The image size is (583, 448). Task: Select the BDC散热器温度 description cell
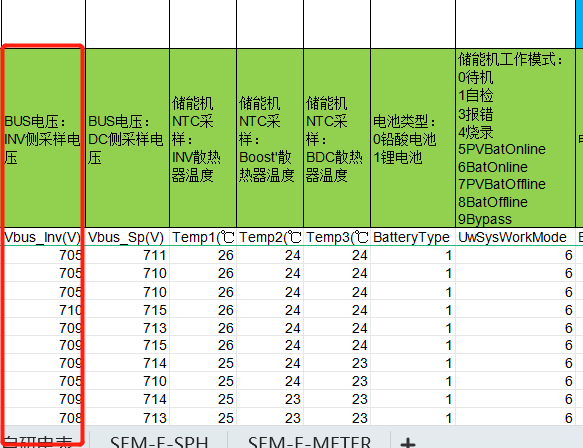(337, 138)
